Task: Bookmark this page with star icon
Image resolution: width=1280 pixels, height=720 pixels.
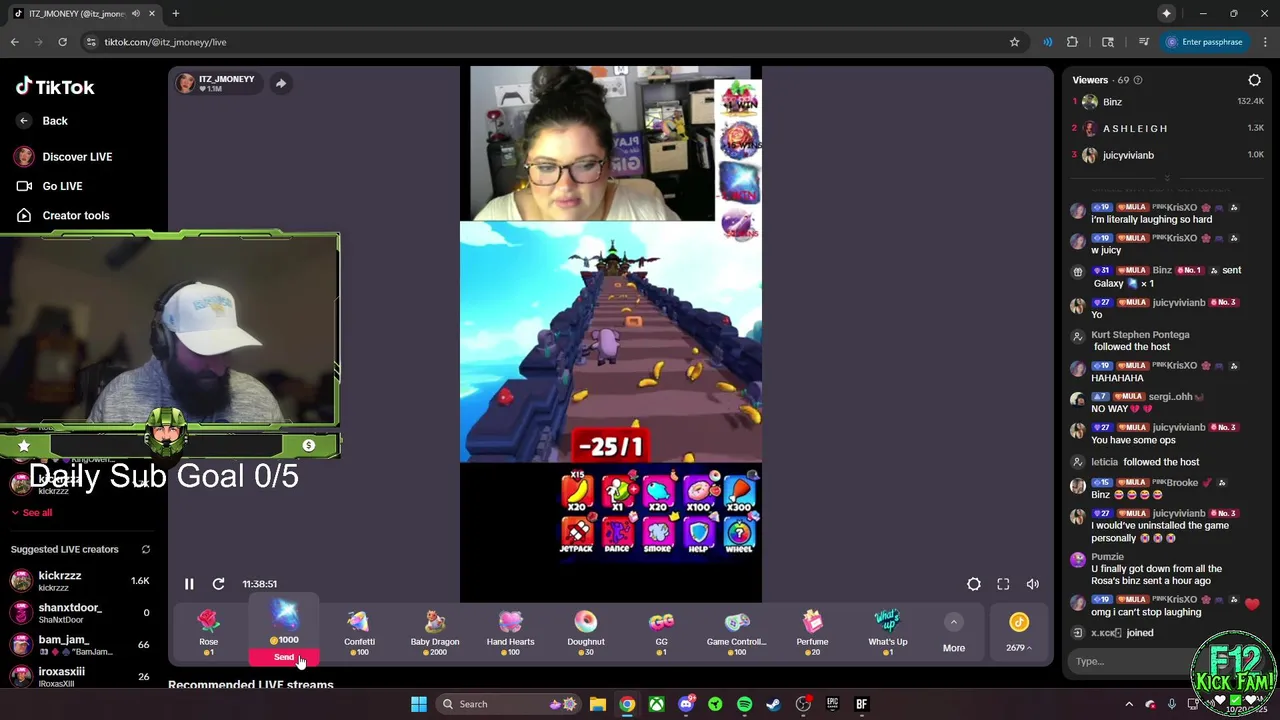Action: coord(1014,42)
